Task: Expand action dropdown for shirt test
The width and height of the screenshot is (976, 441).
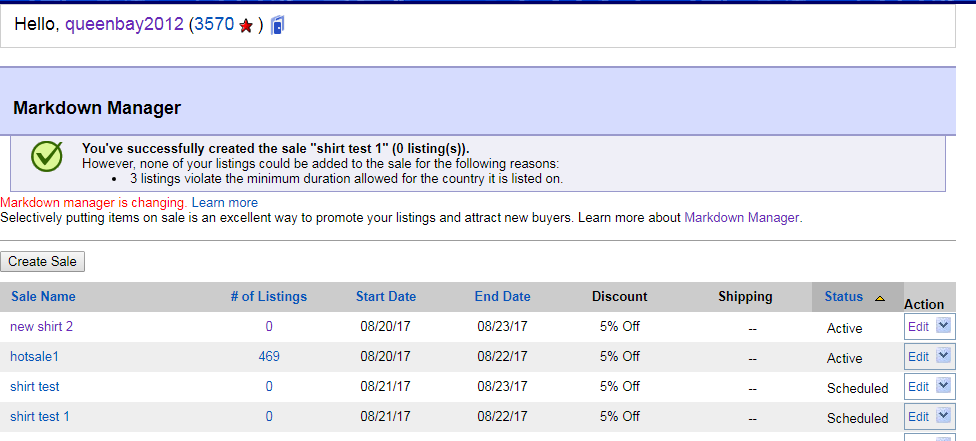Action: pyautogui.click(x=942, y=387)
